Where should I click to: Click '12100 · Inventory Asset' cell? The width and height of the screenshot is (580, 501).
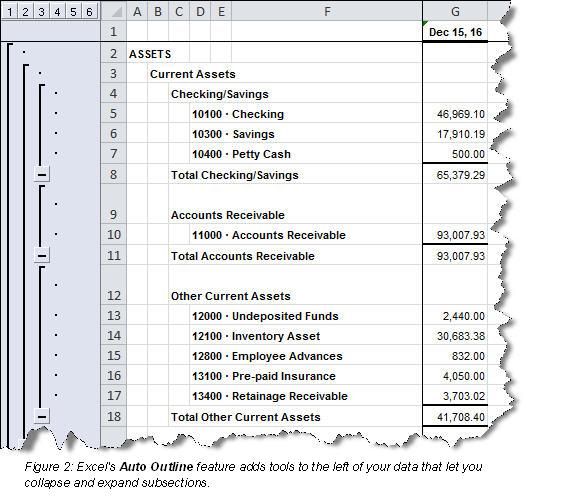coord(256,336)
